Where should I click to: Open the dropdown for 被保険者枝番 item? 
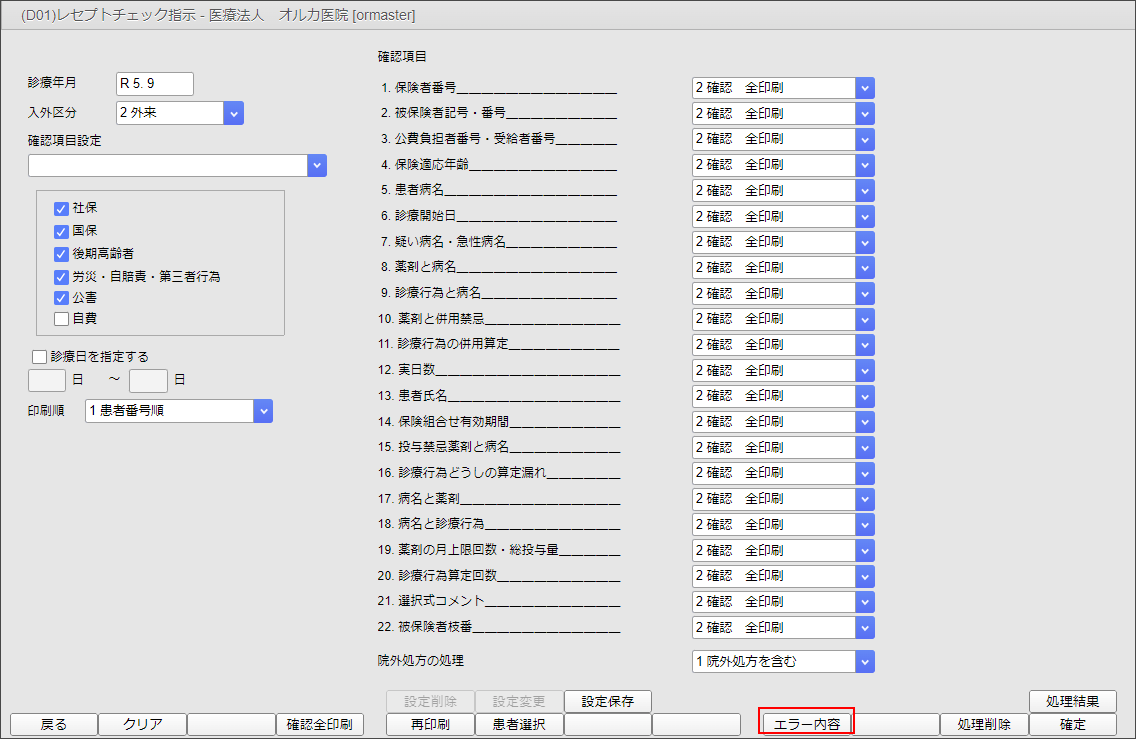tap(865, 627)
